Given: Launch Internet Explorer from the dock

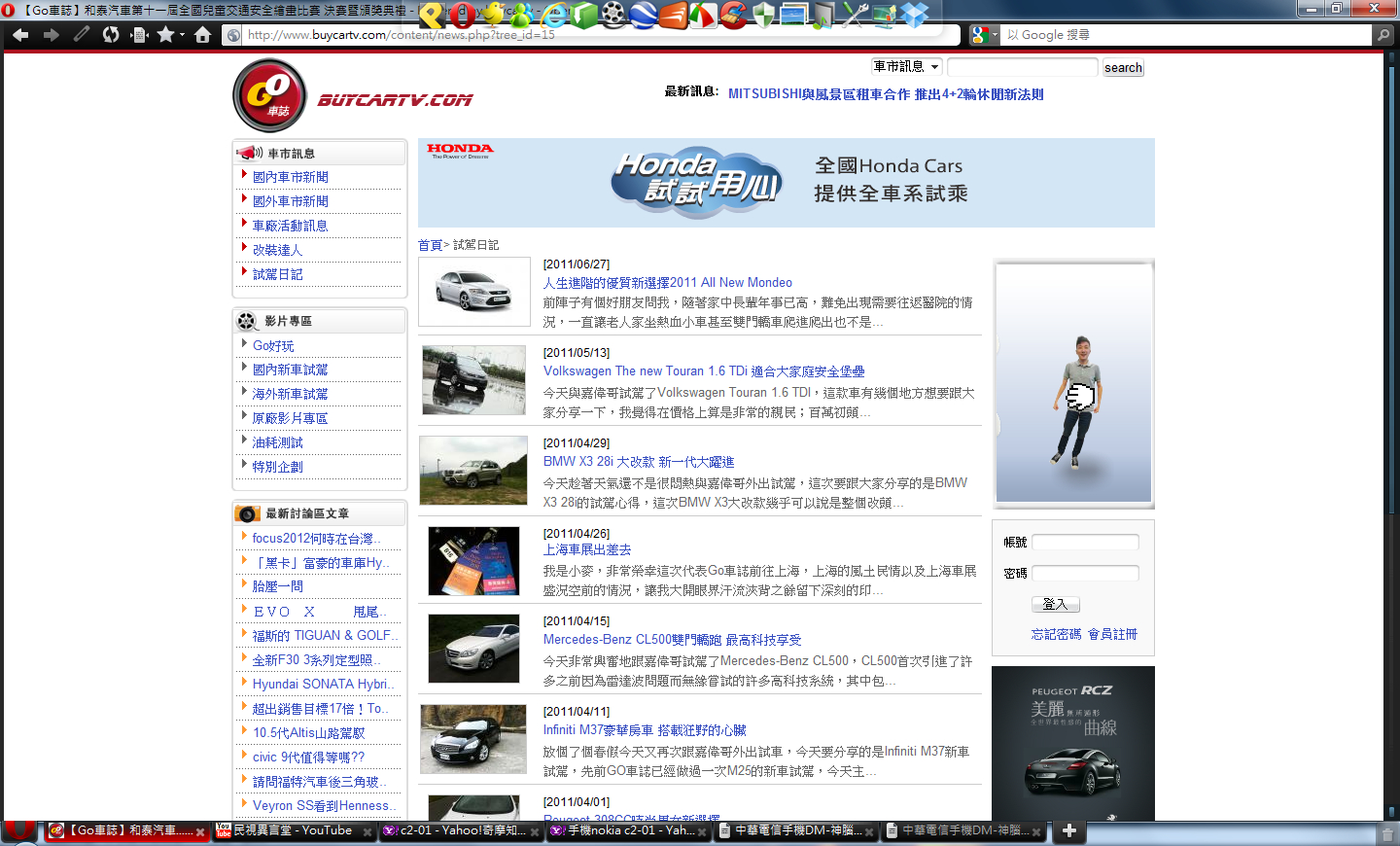Looking at the screenshot, I should [x=554, y=15].
